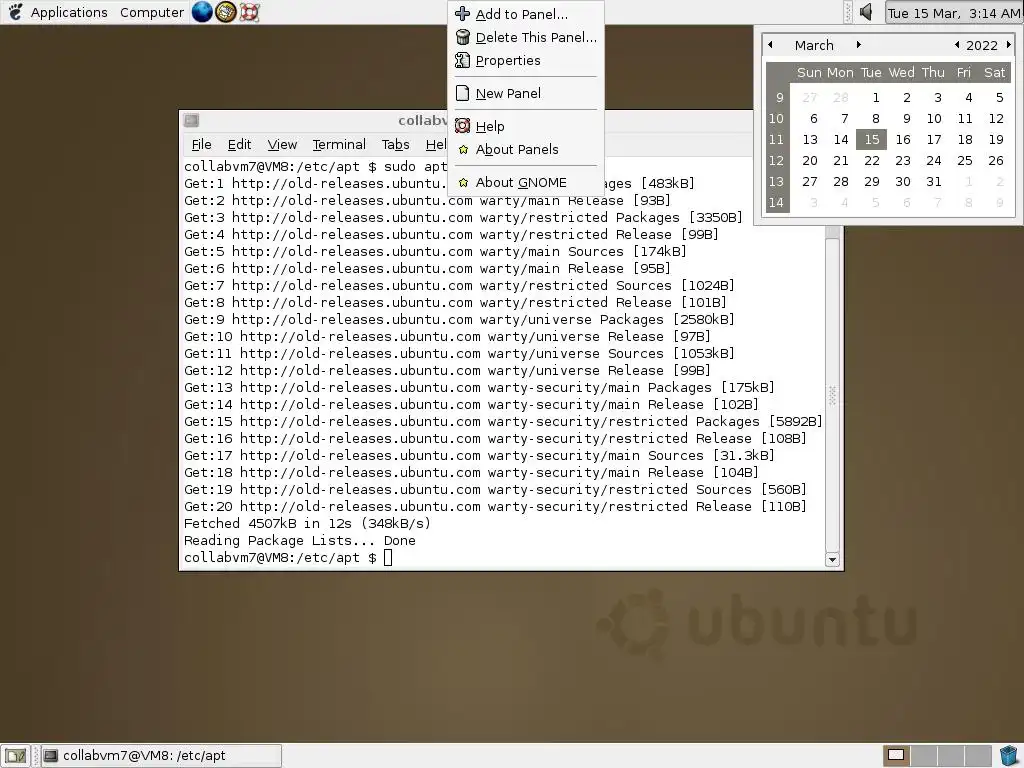
Task: Click the collabvm7@VM8: /etc/apt taskbar button
Action: pyautogui.click(x=161, y=756)
